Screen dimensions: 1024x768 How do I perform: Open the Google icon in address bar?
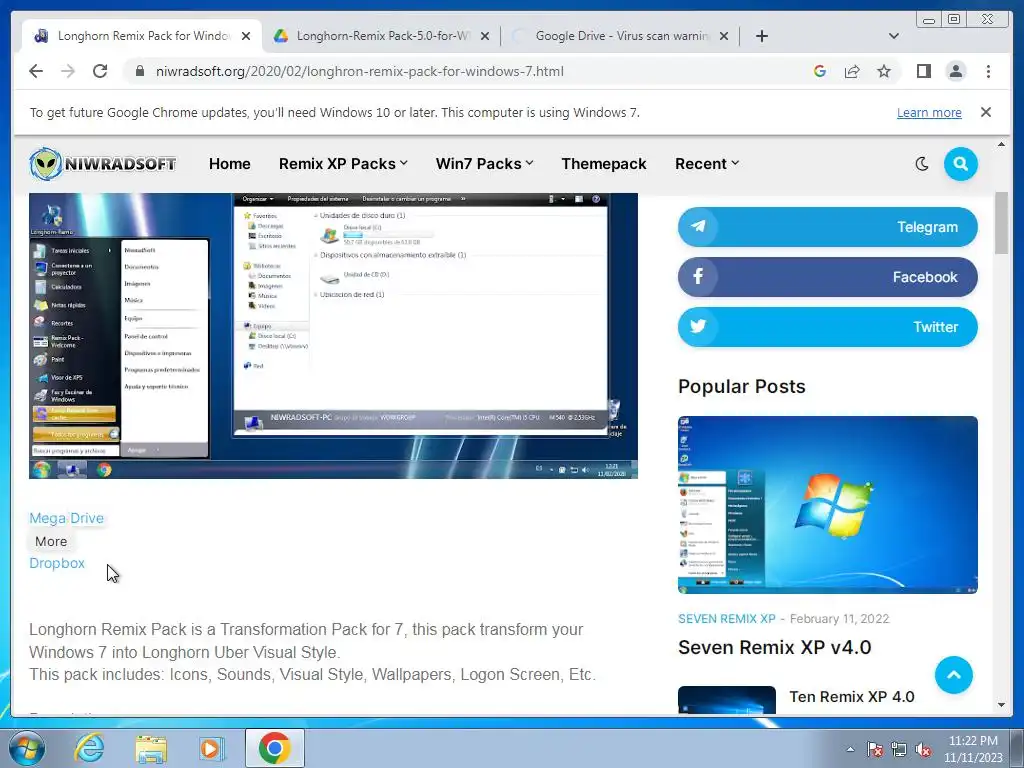tap(820, 71)
